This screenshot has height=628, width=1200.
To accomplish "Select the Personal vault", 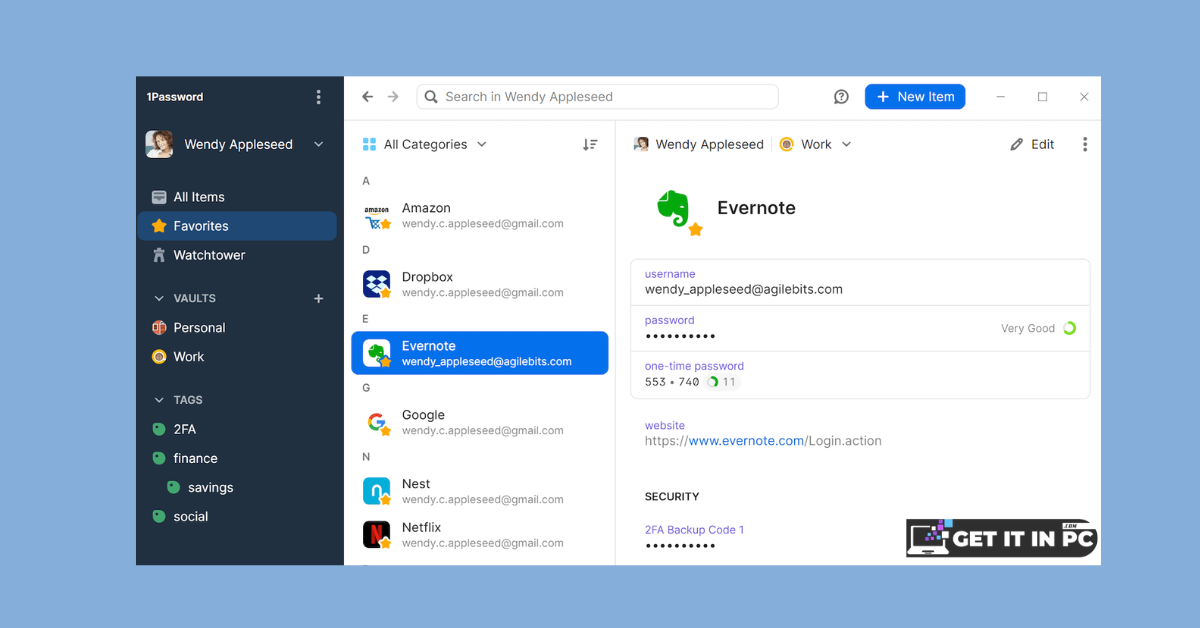I will point(237,328).
